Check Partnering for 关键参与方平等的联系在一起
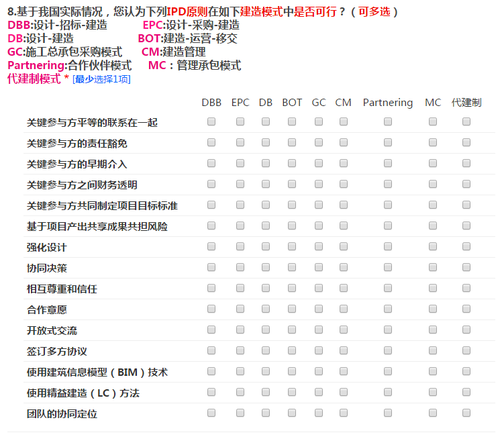The height and width of the screenshot is (434, 500). pyautogui.click(x=388, y=122)
